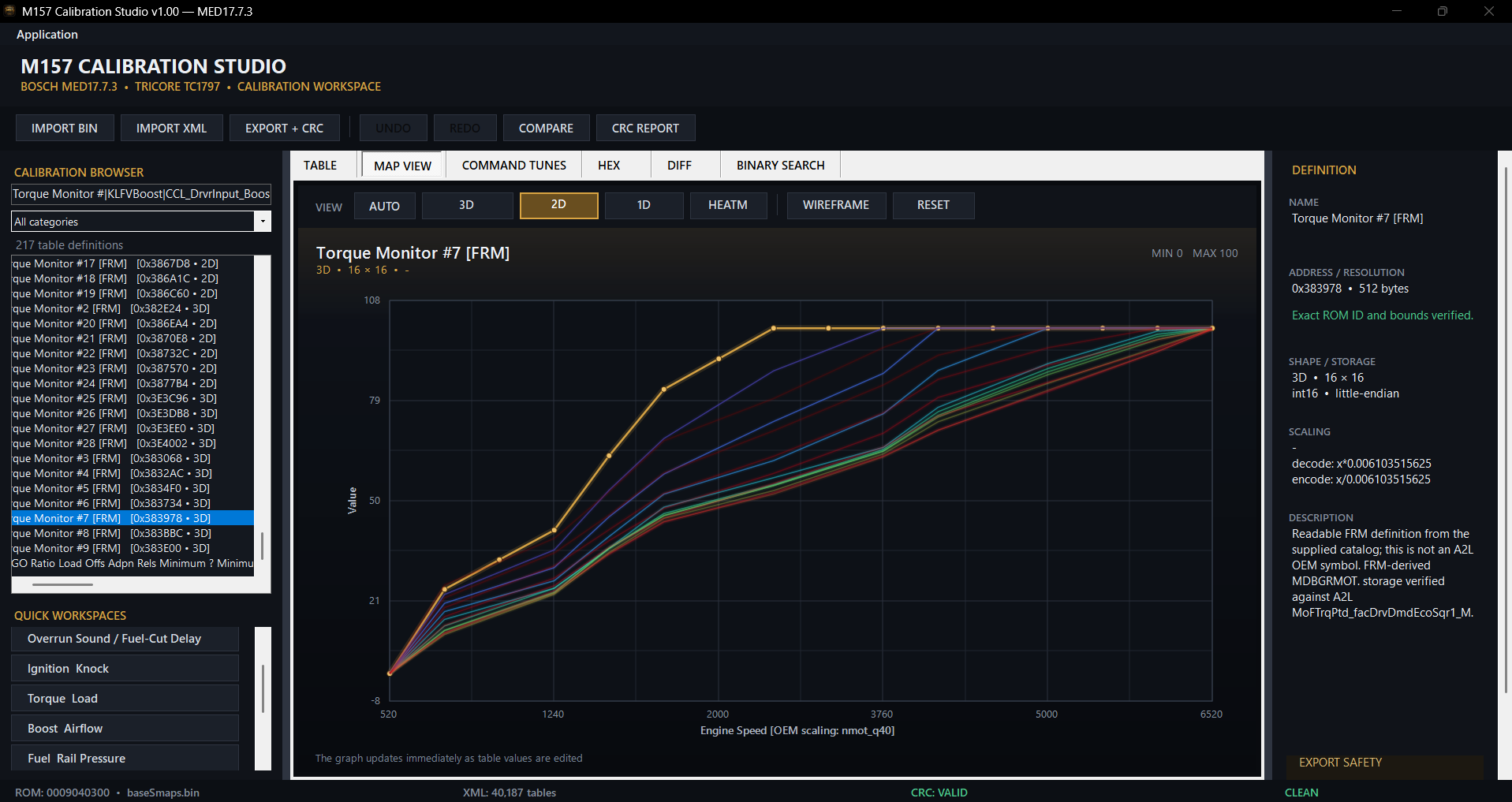The width and height of the screenshot is (1512, 802).
Task: Select 2D view mode
Action: (x=558, y=205)
